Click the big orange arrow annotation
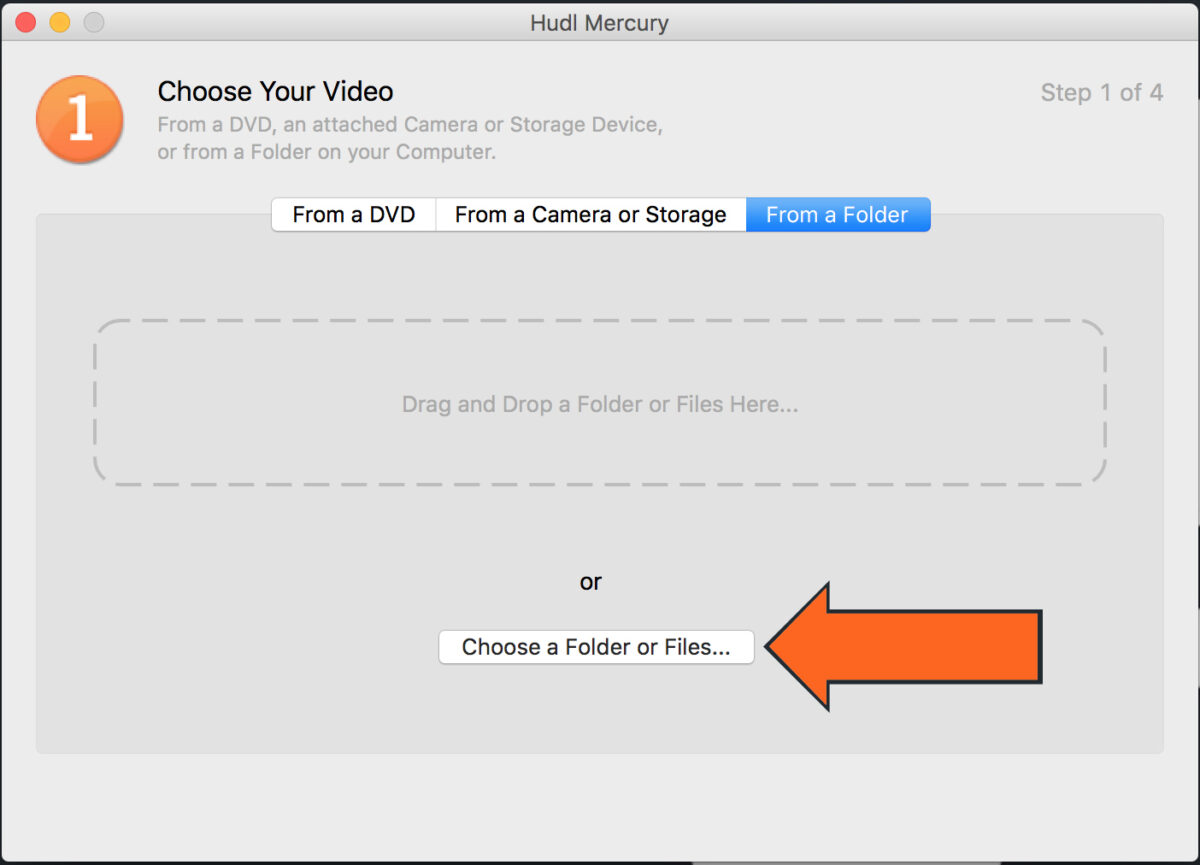The image size is (1200, 865). [904, 647]
